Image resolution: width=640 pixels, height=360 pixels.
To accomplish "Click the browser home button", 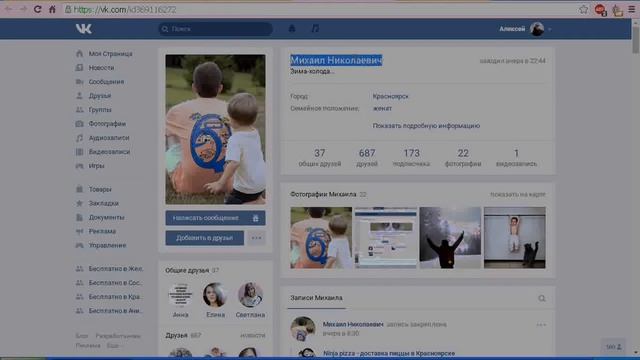I will (52, 9).
